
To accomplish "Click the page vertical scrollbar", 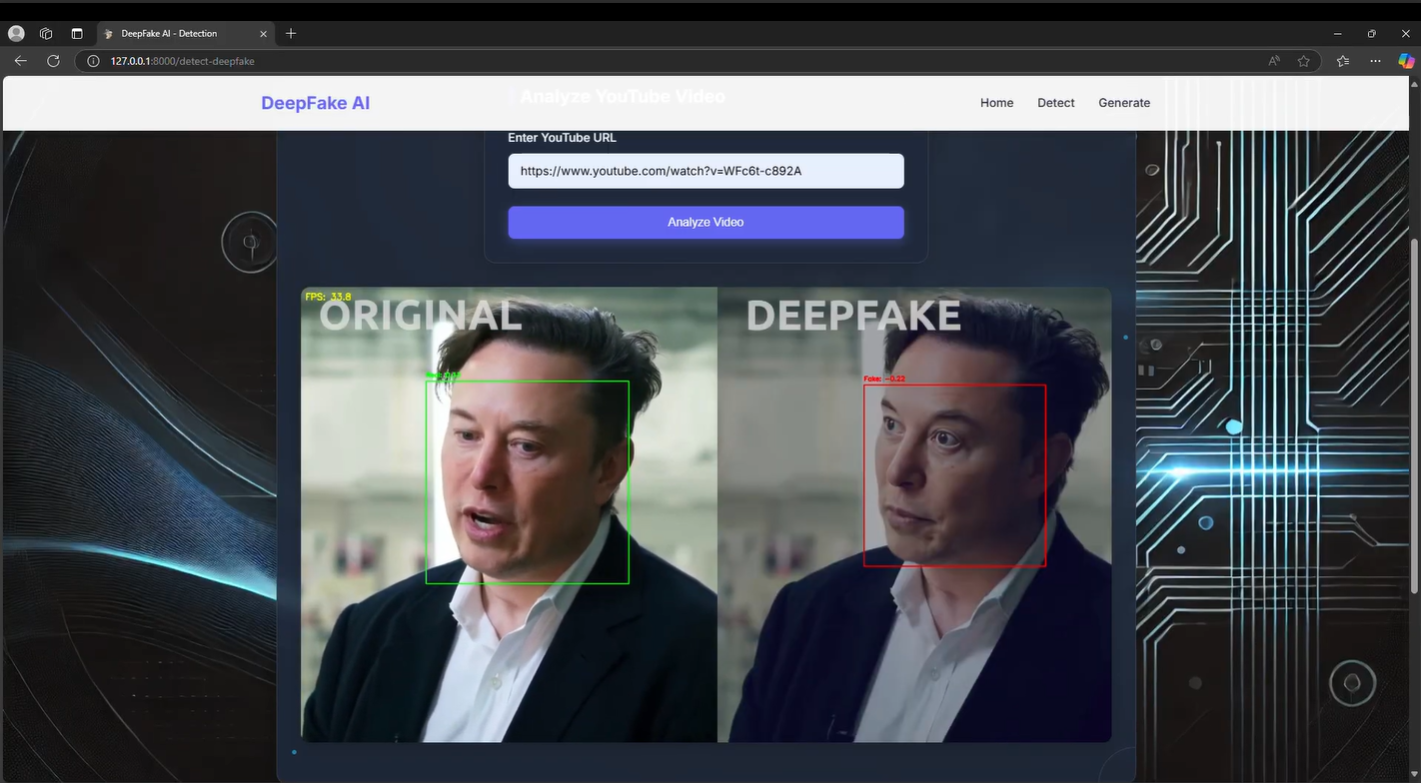I will click(x=1414, y=416).
